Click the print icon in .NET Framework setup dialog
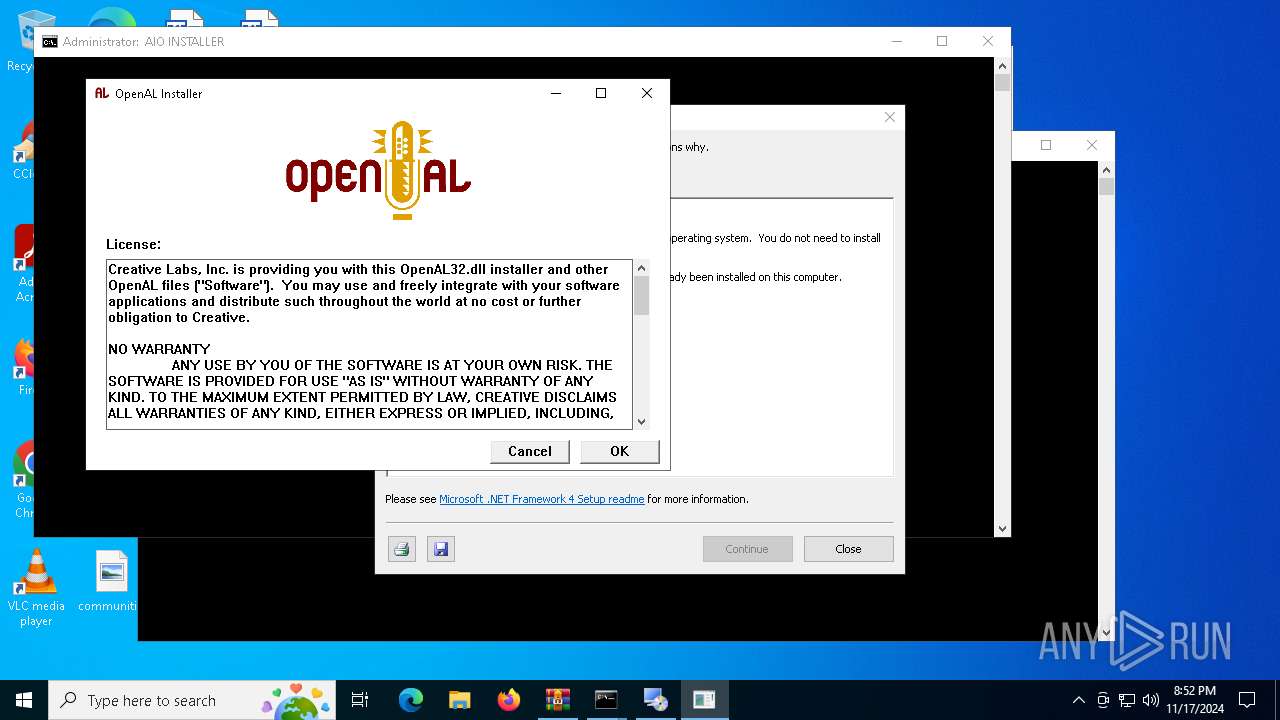1280x720 pixels. tap(402, 549)
